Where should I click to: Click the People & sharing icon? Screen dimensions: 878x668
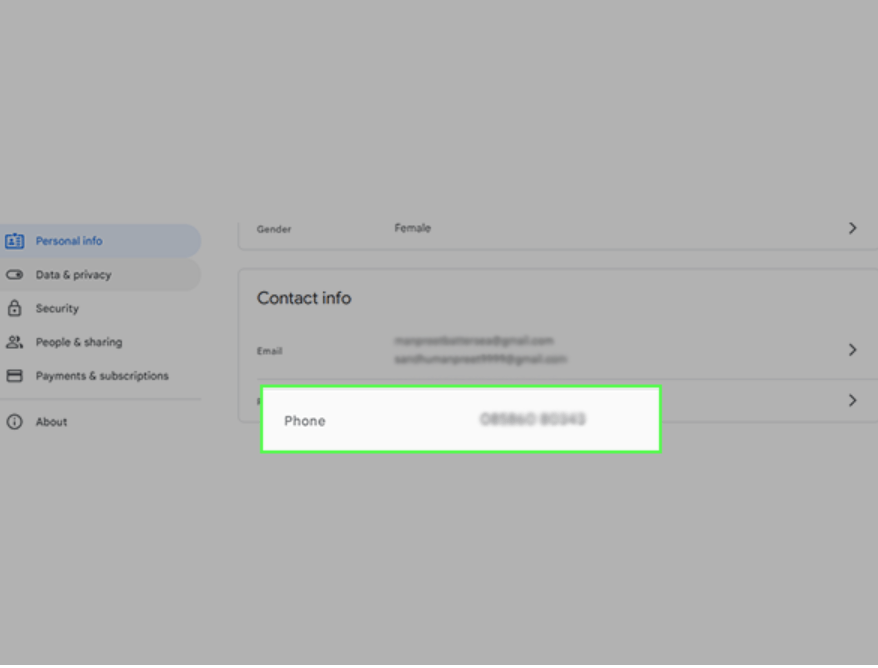click(14, 342)
